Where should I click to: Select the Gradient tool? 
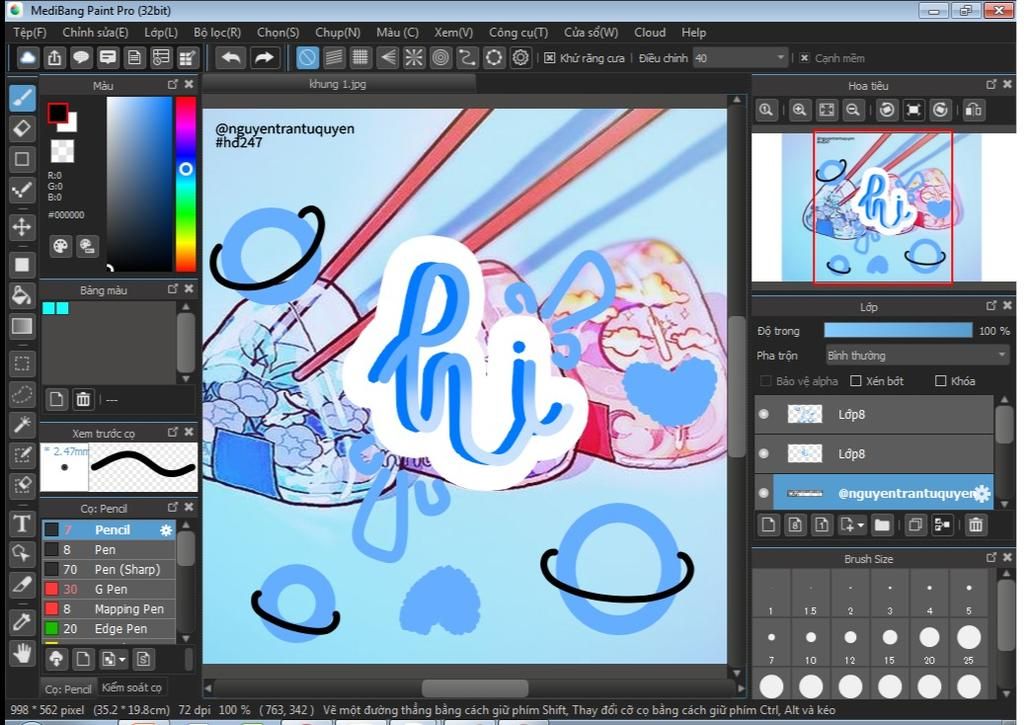click(x=22, y=326)
